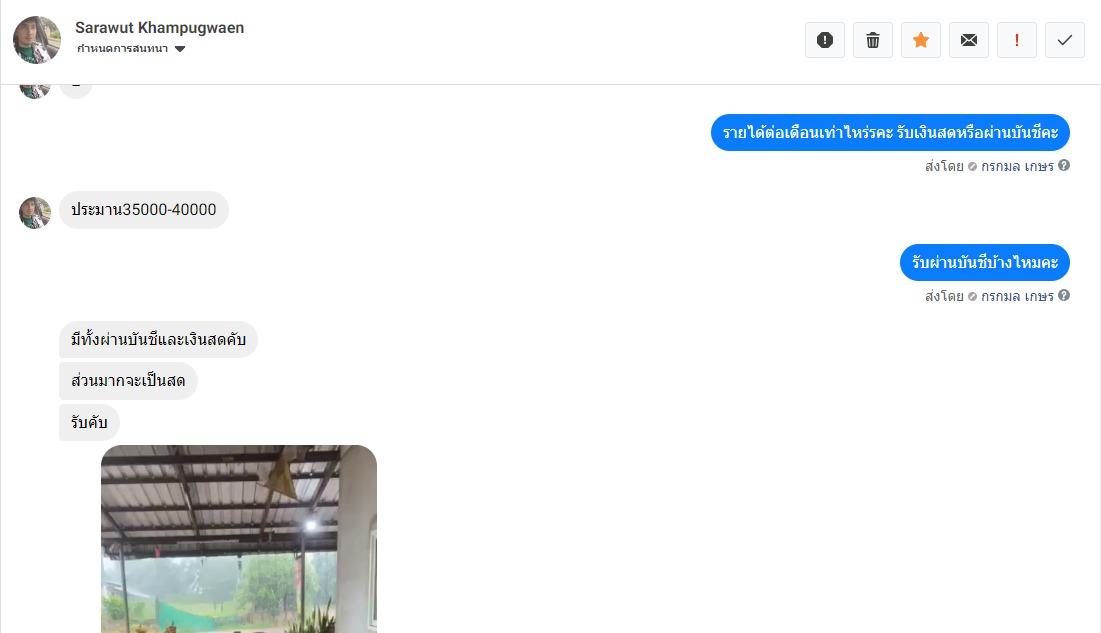Open the กำหนดการสนทนา dropdown

pos(131,48)
